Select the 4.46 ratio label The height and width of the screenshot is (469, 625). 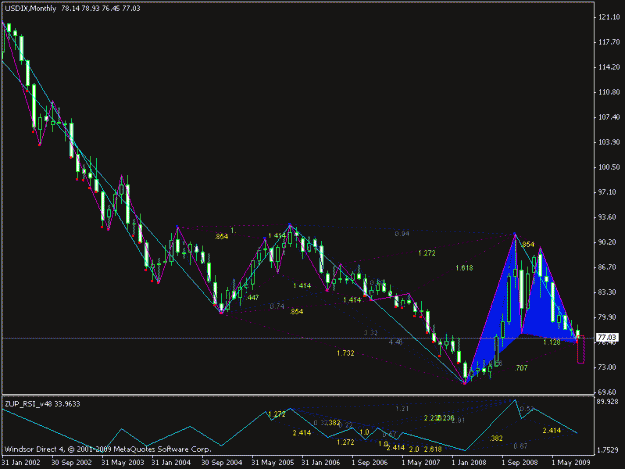tap(395, 342)
